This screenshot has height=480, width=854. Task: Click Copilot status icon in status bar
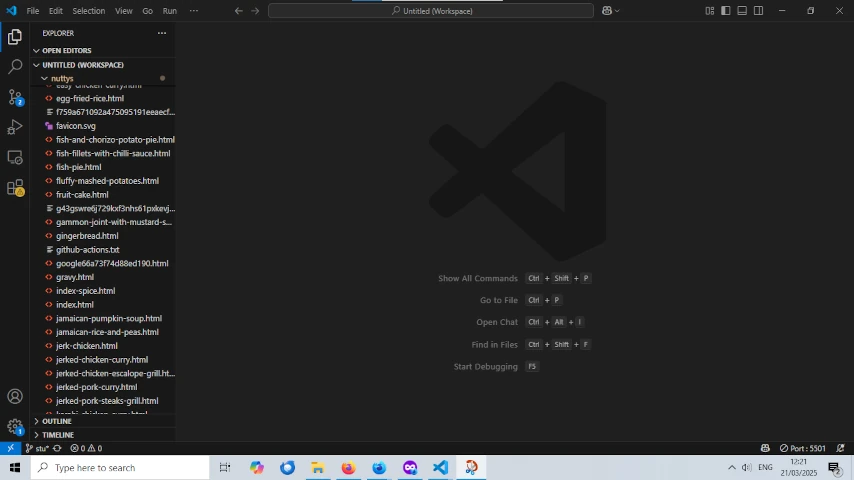765,448
